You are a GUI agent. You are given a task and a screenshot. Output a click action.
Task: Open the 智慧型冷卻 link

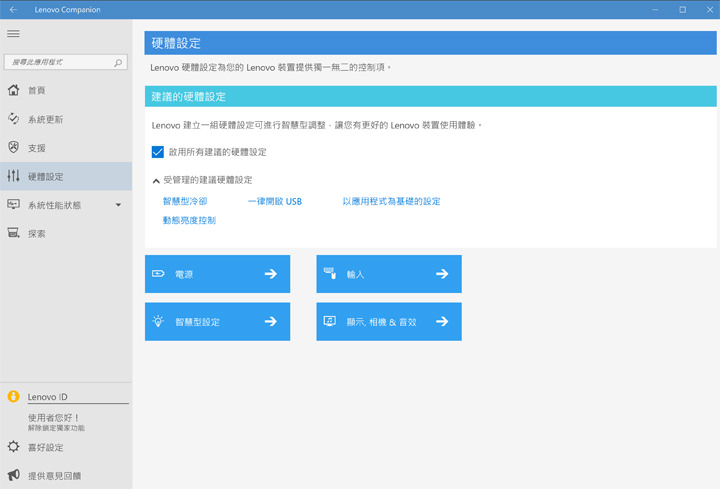click(185, 201)
